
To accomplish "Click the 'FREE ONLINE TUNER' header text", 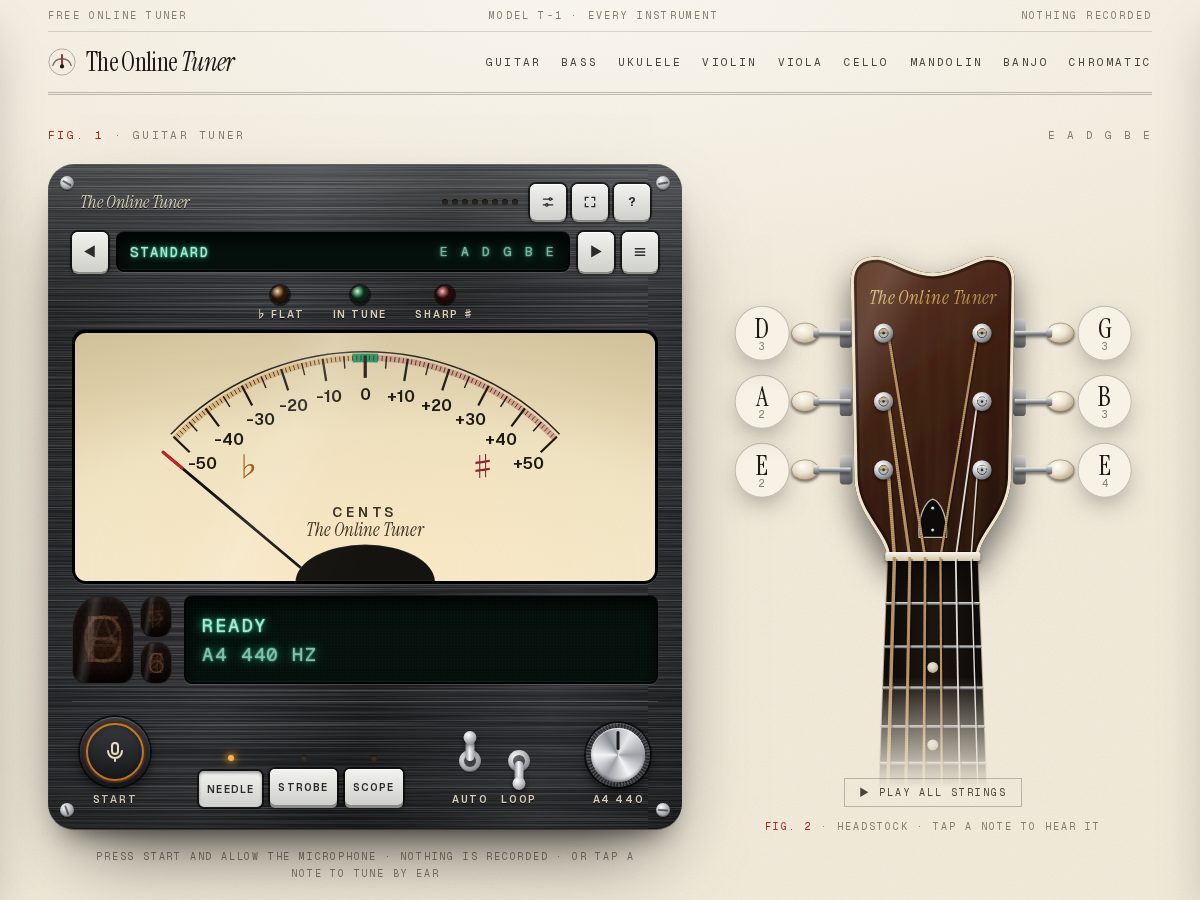I will [118, 15].
